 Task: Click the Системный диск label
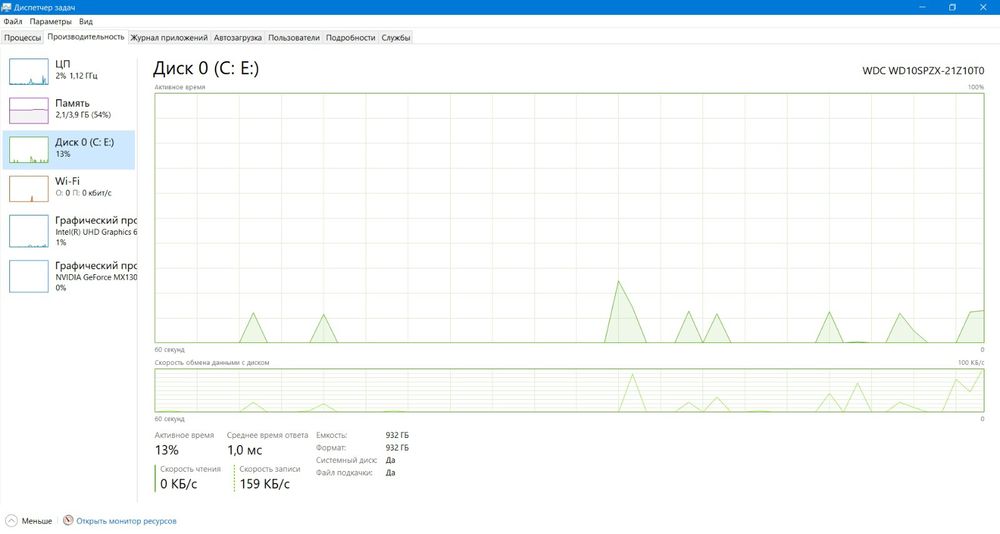pyautogui.click(x=347, y=460)
